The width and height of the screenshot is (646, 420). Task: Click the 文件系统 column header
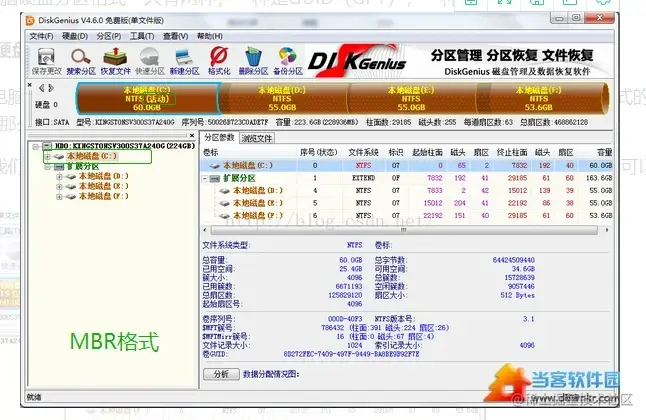pos(363,153)
